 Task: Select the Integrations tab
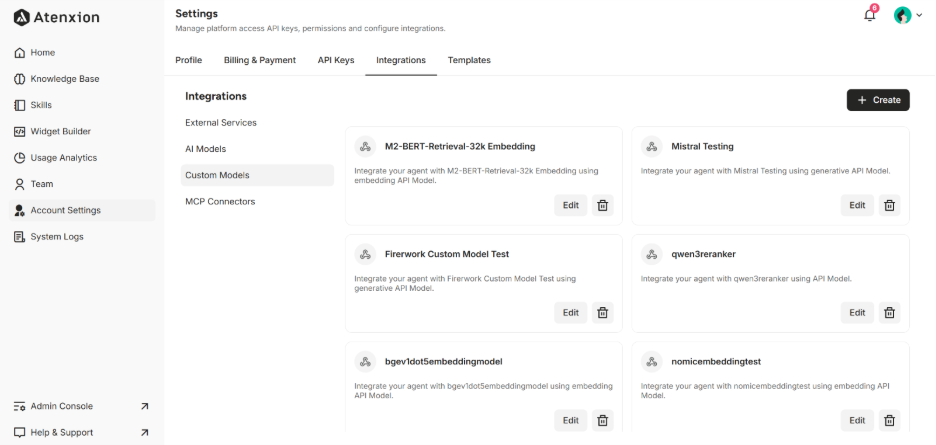pos(401,60)
